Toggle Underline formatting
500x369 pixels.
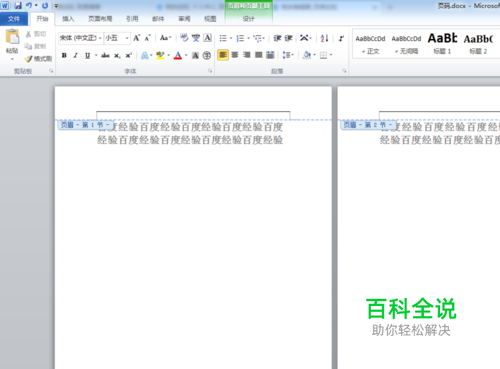tap(87, 55)
